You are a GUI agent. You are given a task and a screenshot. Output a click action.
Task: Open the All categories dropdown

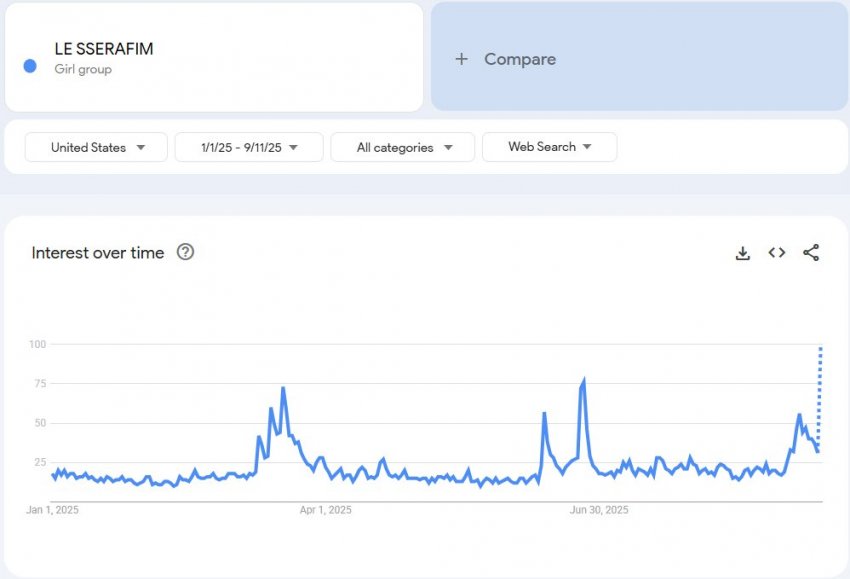(x=403, y=147)
